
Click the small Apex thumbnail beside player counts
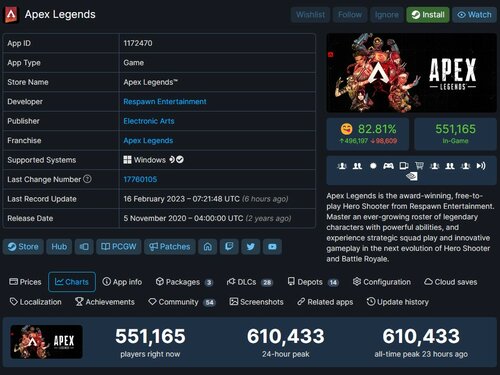pyautogui.click(x=46, y=342)
